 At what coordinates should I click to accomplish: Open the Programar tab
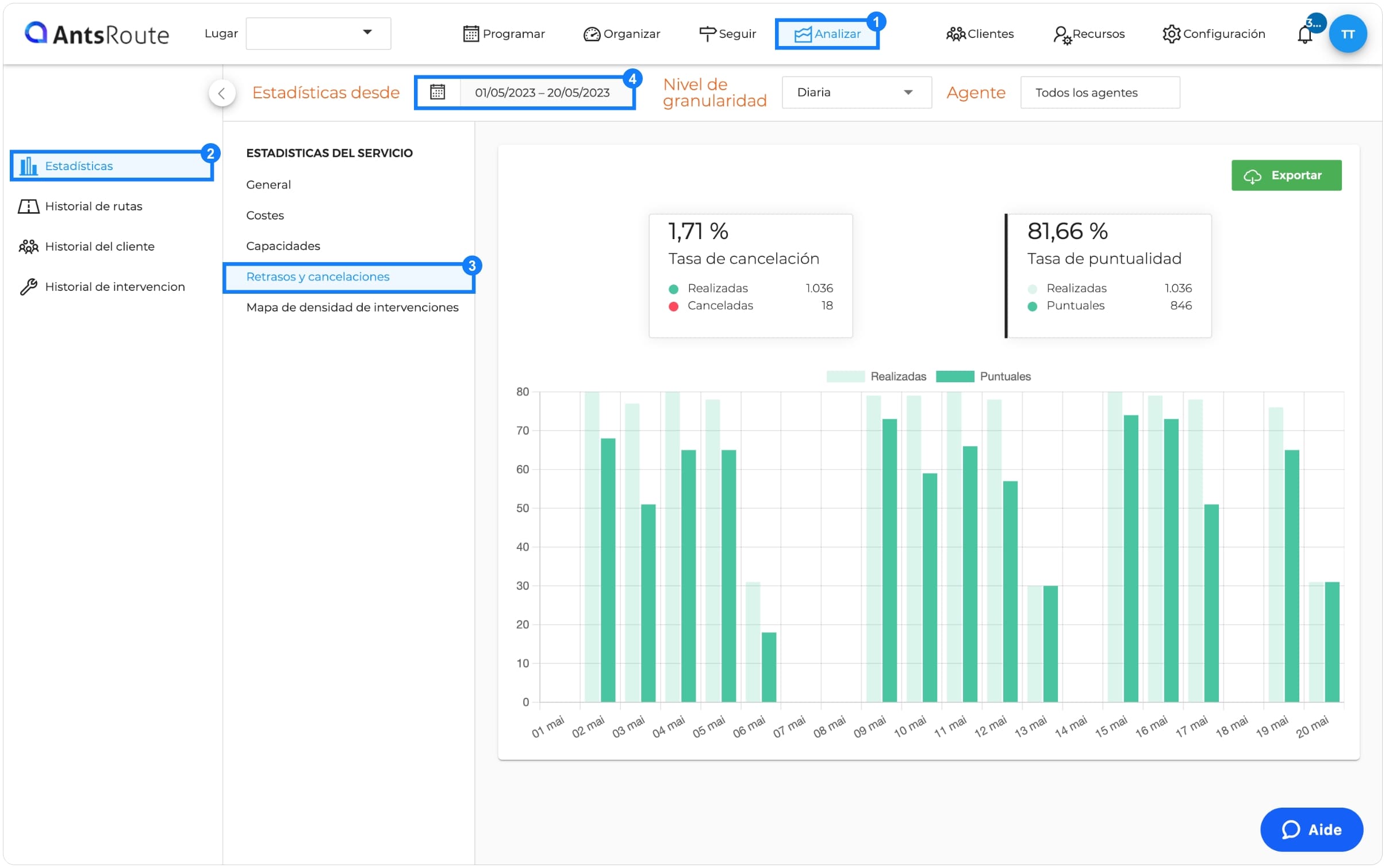(x=504, y=34)
